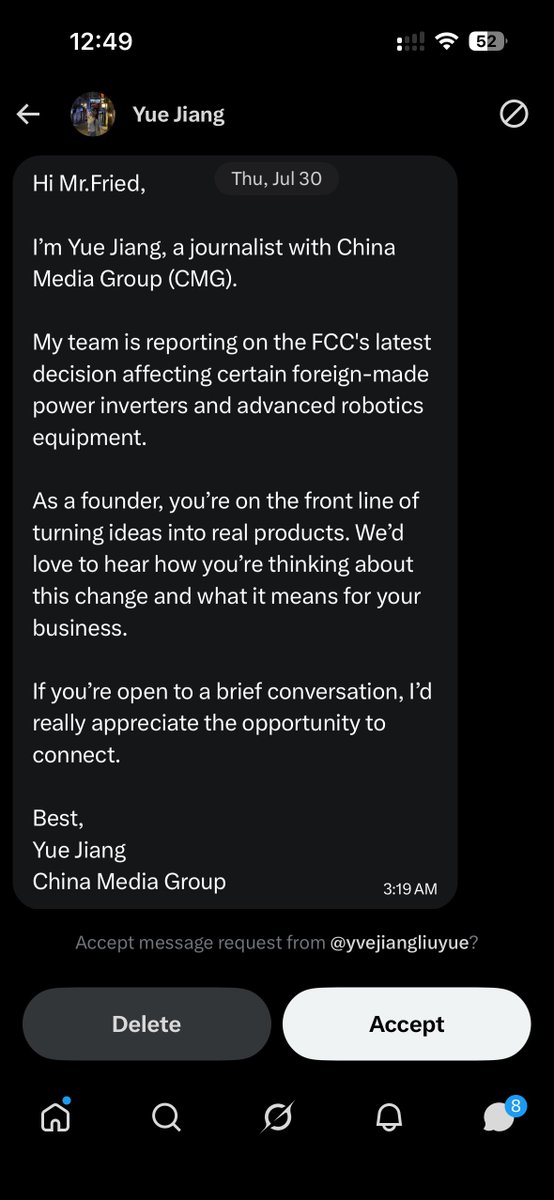Delete the message request
Image resolution: width=554 pixels, height=1200 pixels.
(x=147, y=1024)
